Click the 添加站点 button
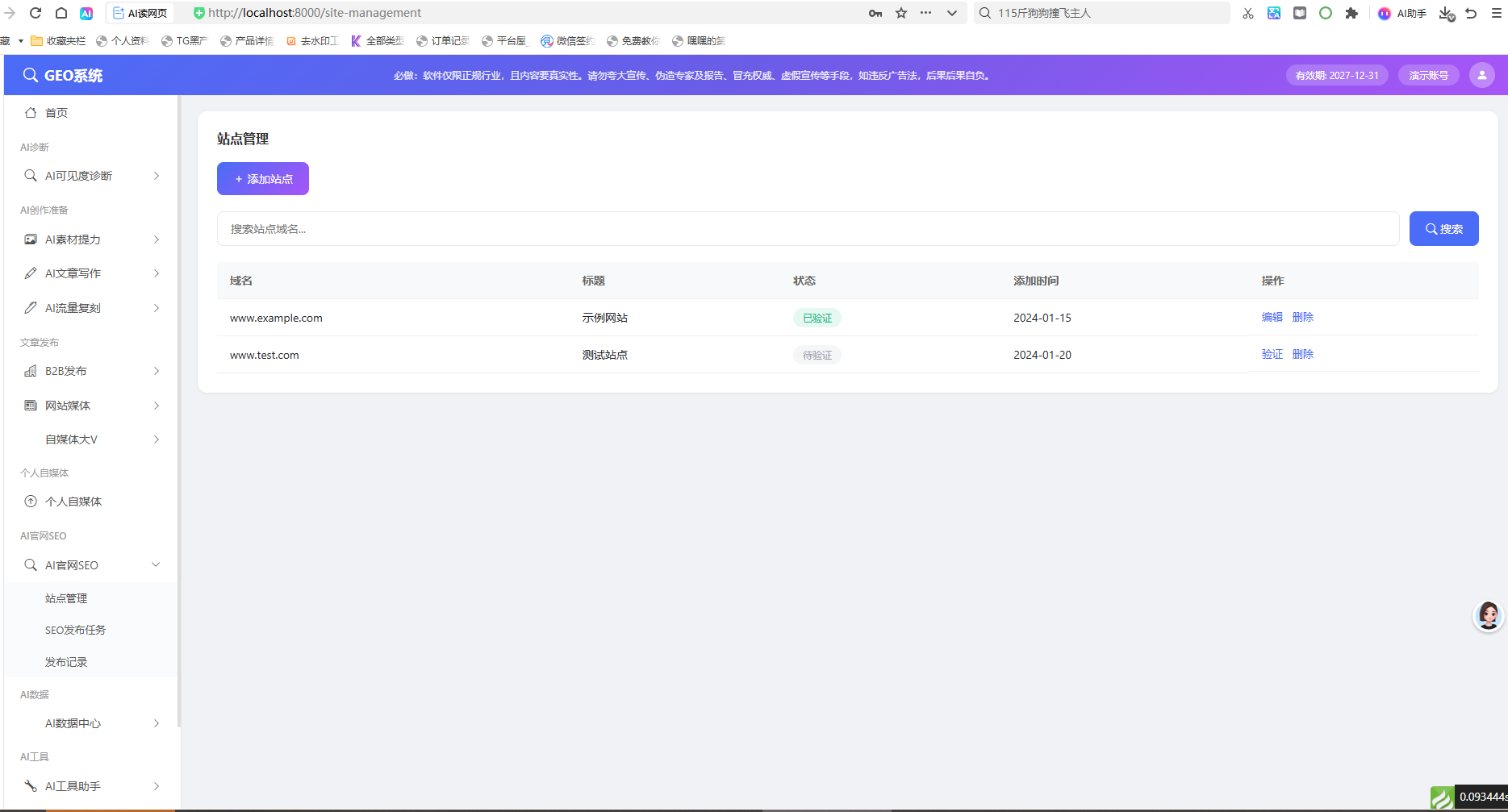The height and width of the screenshot is (812, 1508). (263, 179)
